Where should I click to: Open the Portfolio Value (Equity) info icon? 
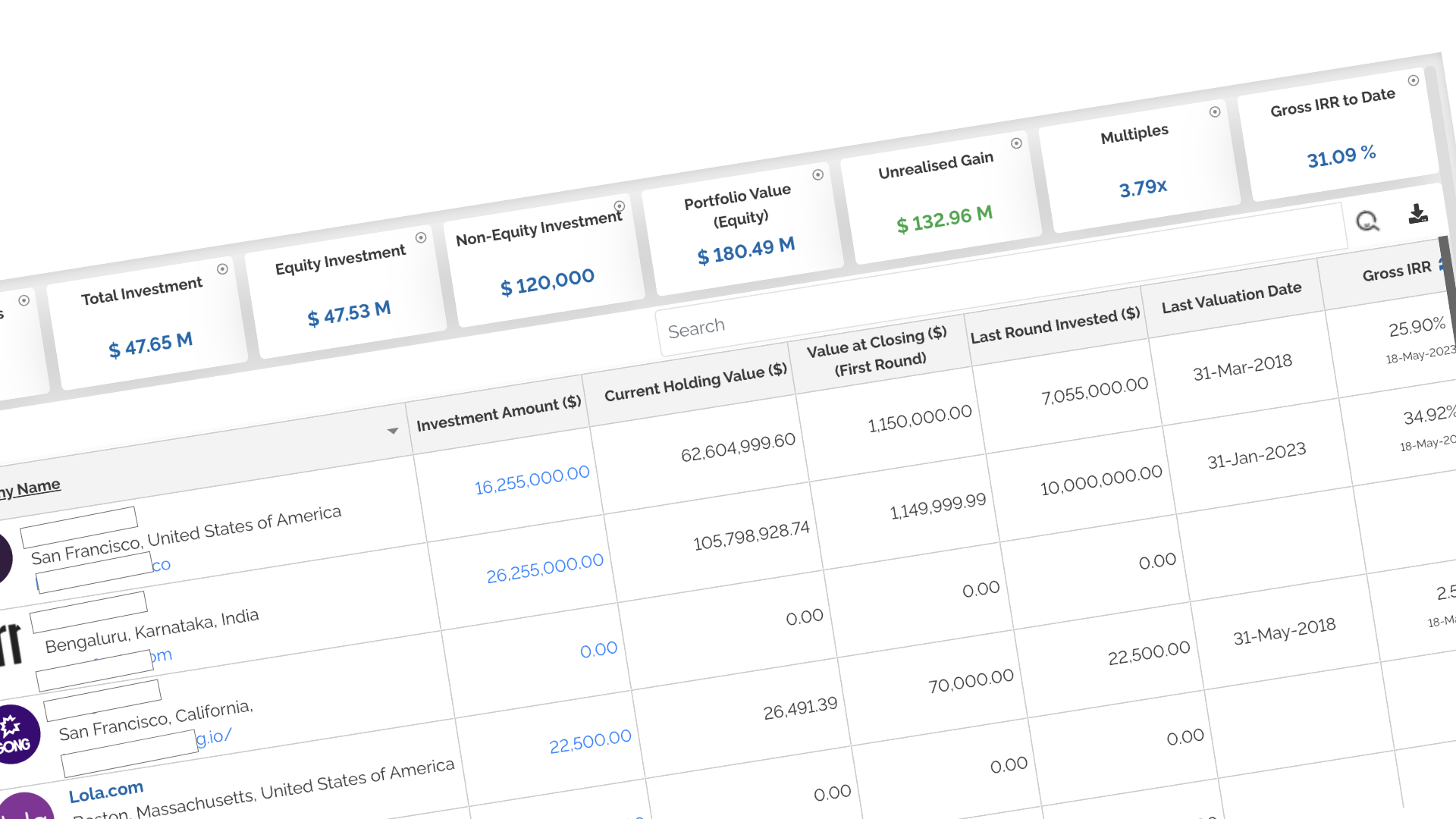pos(818,175)
